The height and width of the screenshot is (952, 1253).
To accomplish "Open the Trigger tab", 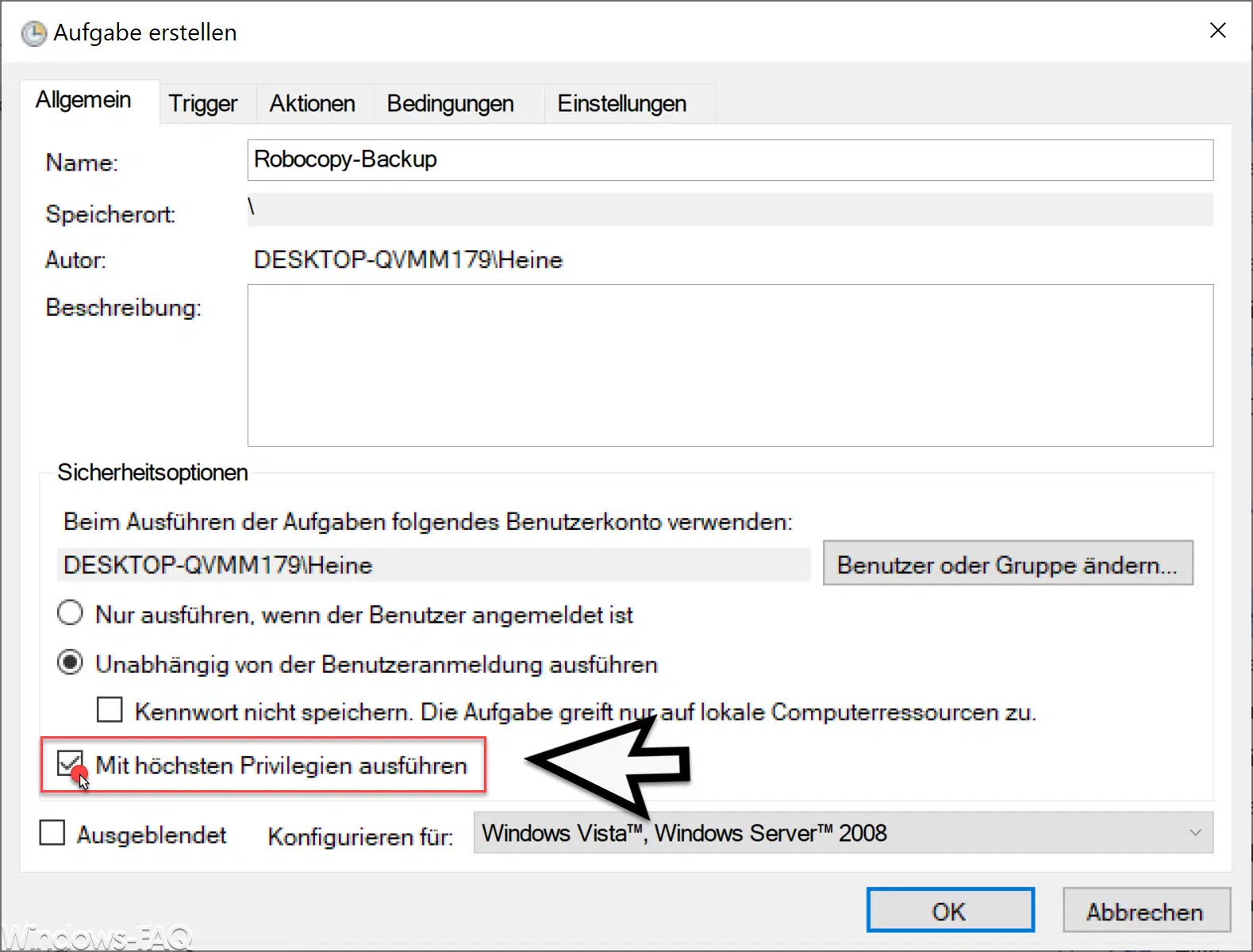I will coord(203,104).
